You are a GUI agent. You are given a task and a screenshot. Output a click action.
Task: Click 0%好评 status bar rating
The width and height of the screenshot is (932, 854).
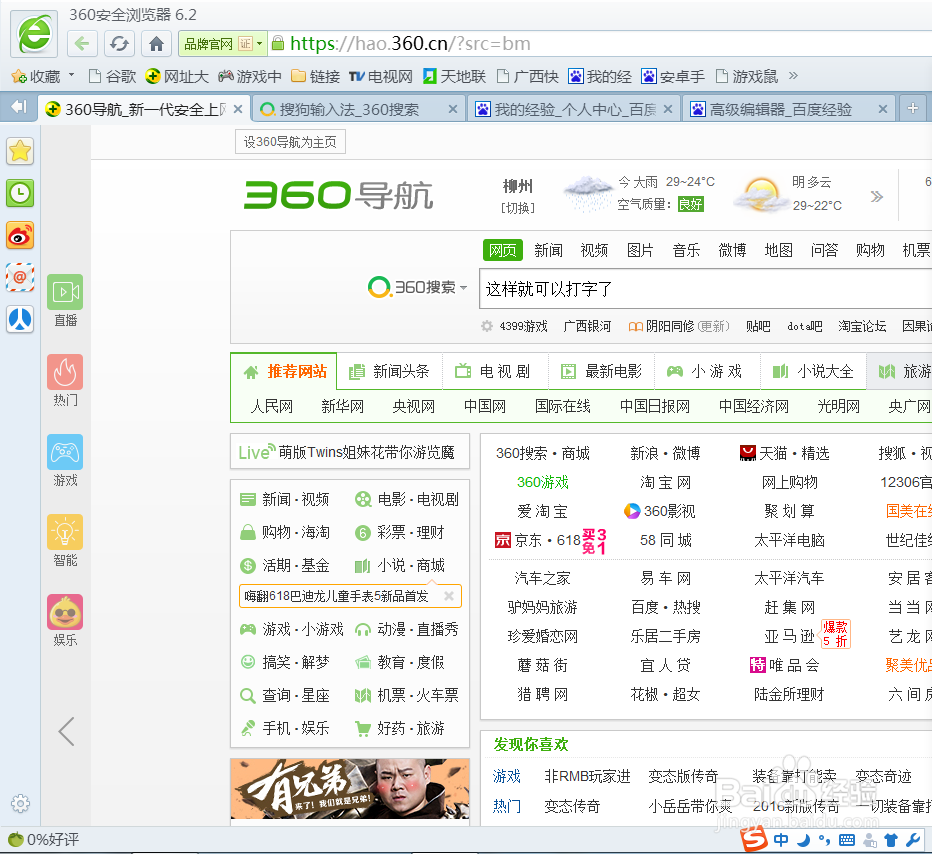pyautogui.click(x=43, y=839)
